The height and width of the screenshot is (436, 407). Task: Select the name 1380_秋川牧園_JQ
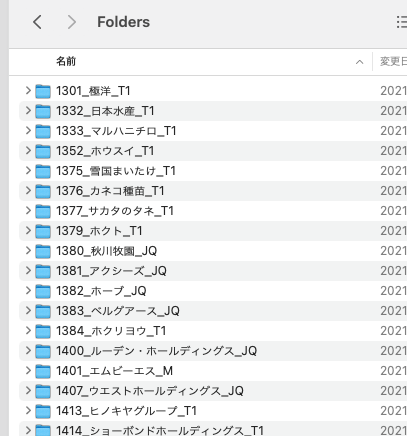click(x=106, y=251)
